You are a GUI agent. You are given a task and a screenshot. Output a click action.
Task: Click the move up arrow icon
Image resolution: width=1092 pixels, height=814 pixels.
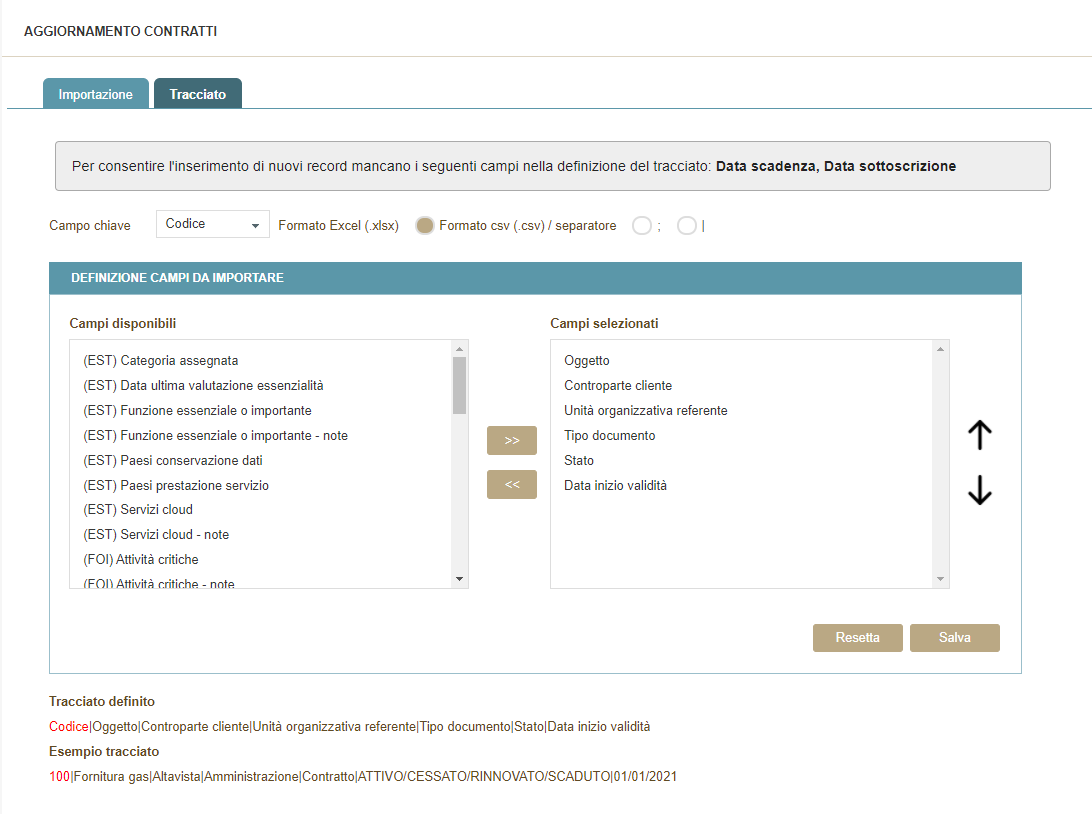coord(980,435)
